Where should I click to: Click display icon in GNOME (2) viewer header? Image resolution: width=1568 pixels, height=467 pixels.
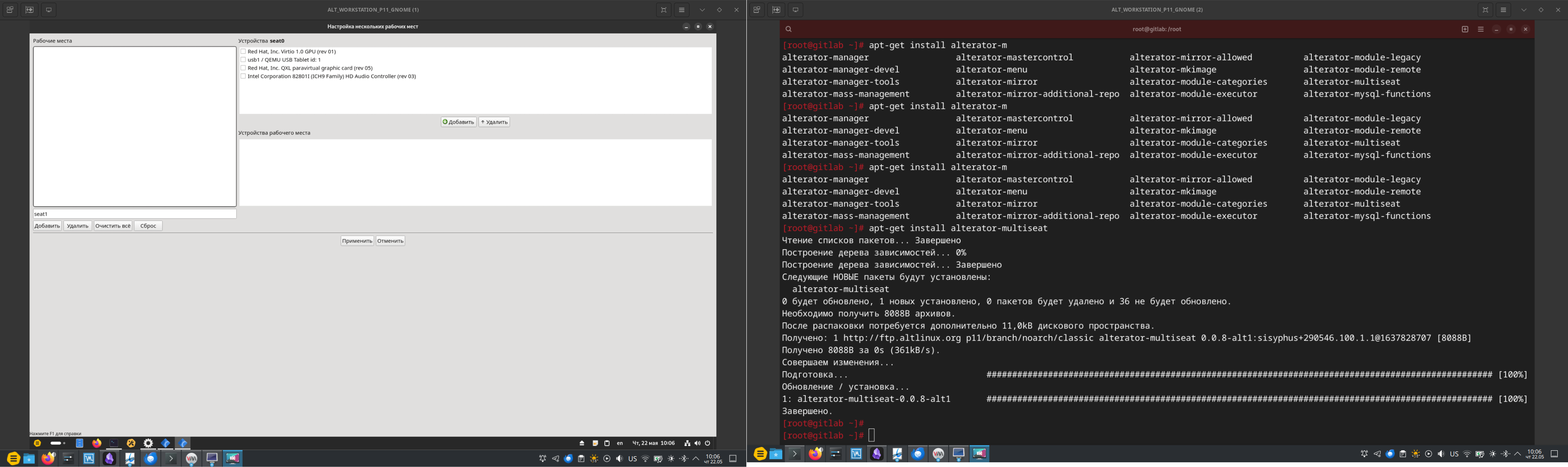coord(796,10)
